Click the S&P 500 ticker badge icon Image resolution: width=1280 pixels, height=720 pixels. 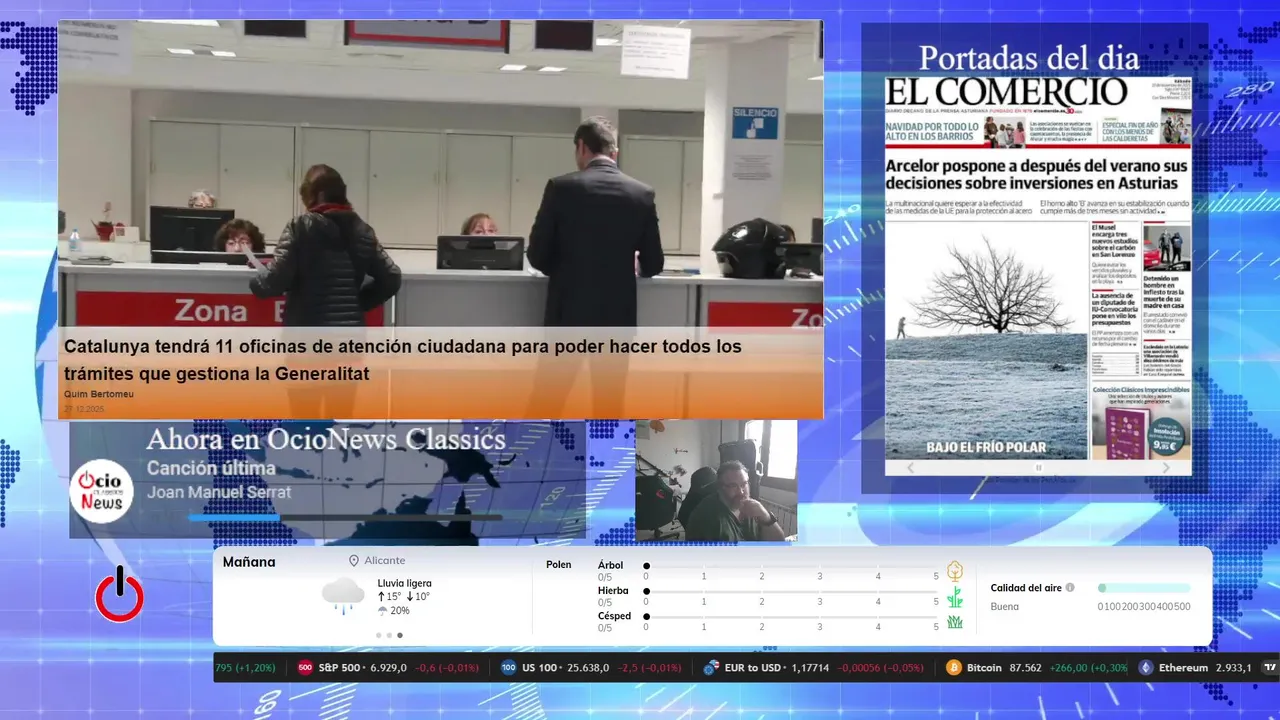[x=305, y=668]
